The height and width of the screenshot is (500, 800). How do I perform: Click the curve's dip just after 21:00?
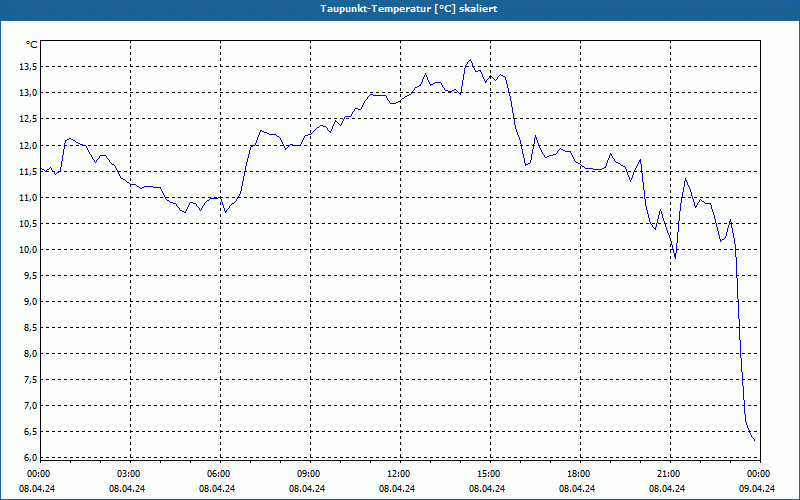[675, 258]
